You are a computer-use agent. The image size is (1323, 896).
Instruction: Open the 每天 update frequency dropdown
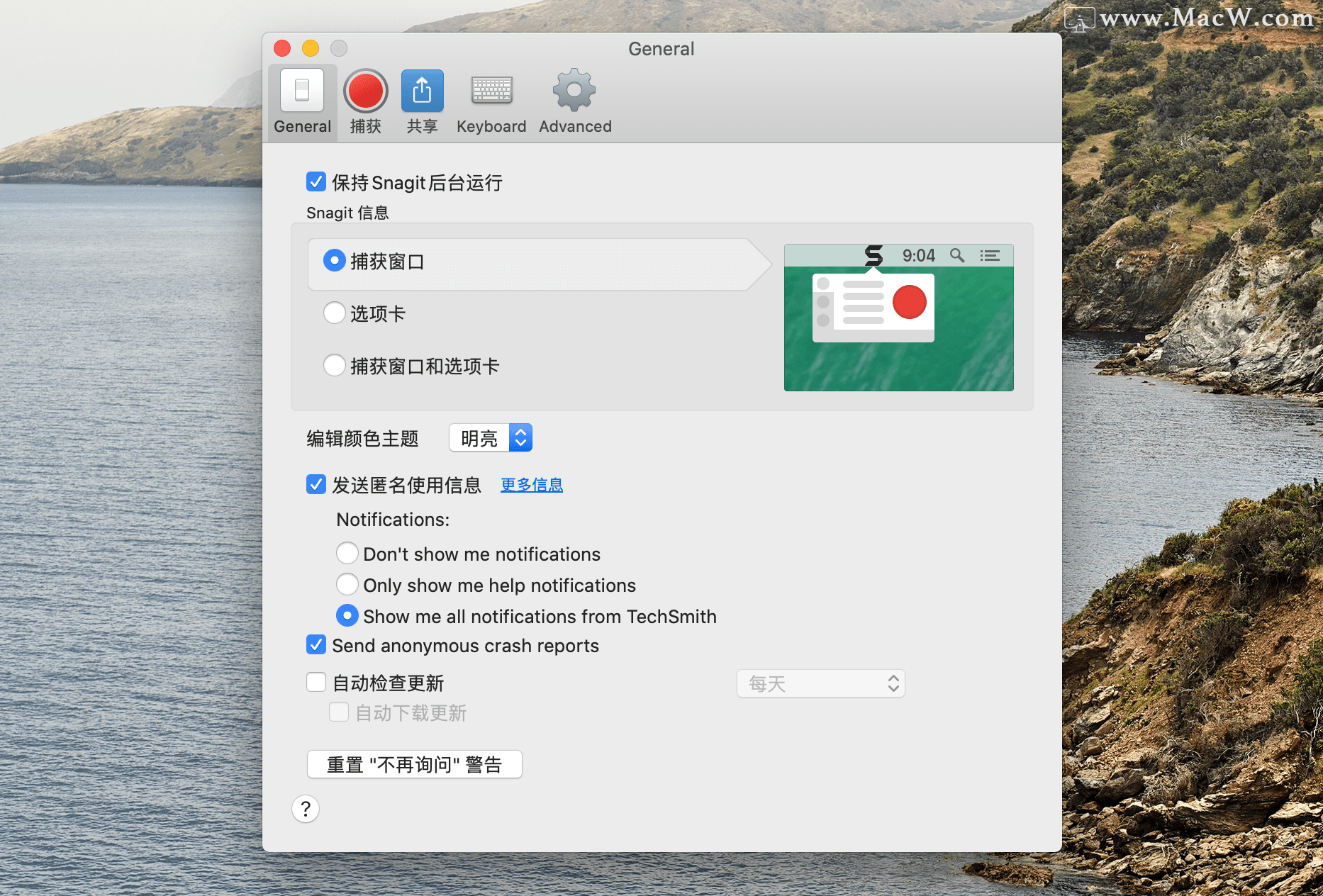[820, 684]
